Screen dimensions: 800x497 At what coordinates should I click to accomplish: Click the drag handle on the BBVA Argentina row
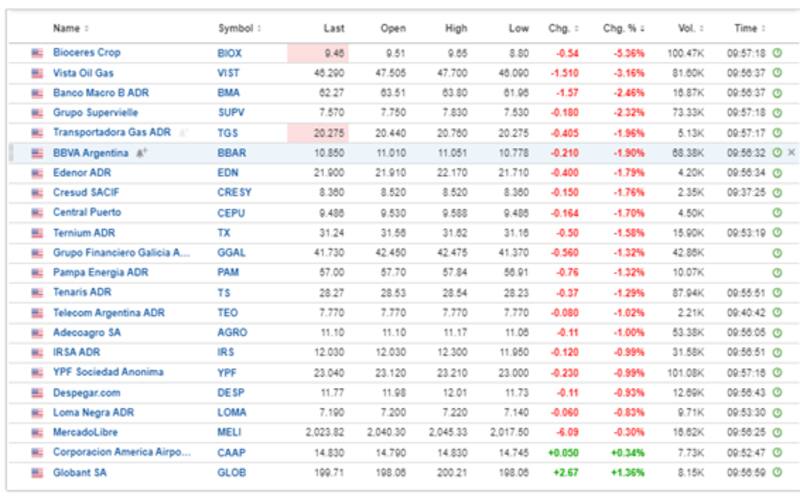pos(12,153)
